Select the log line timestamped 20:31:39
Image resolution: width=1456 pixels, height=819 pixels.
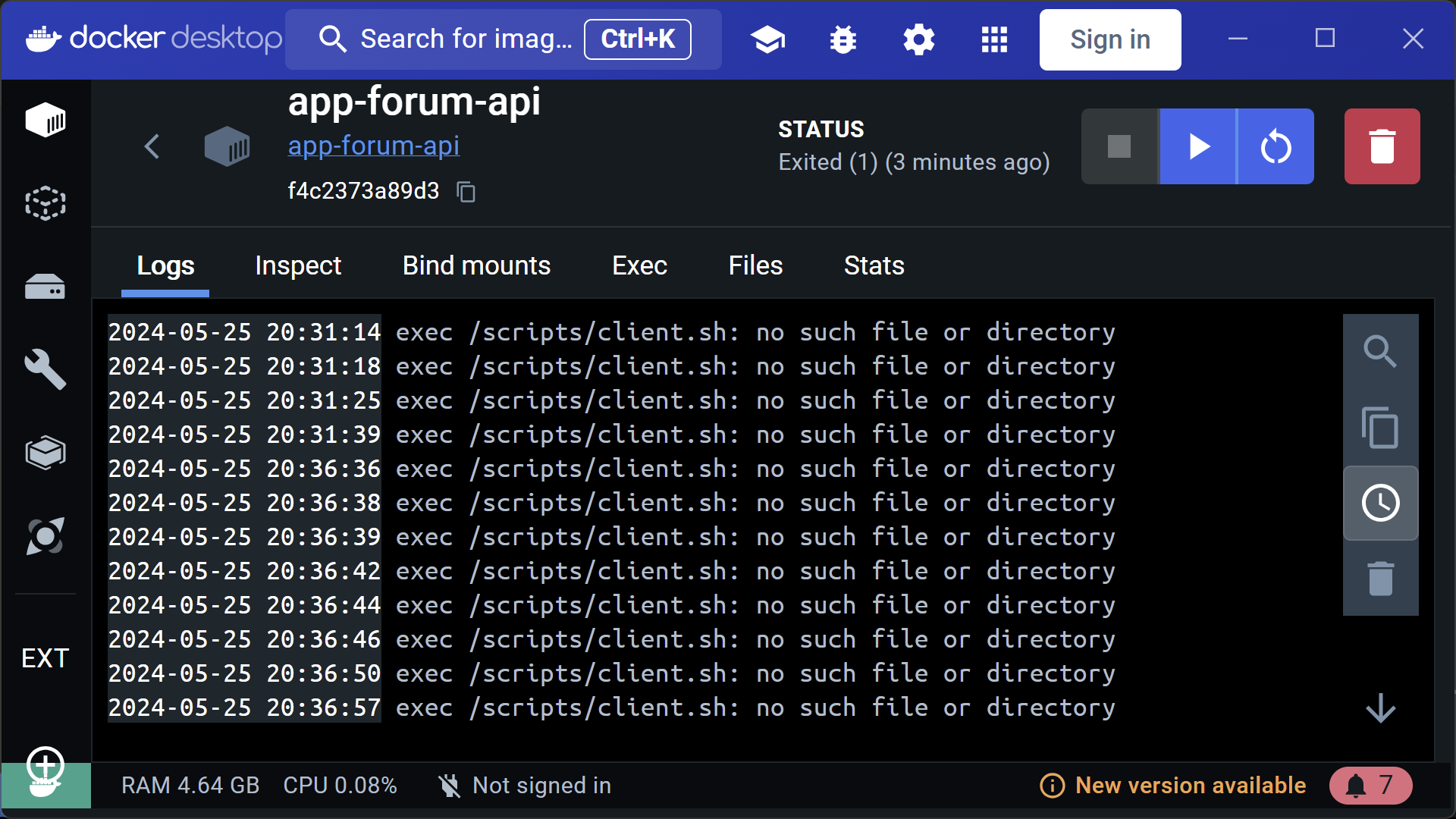(611, 435)
